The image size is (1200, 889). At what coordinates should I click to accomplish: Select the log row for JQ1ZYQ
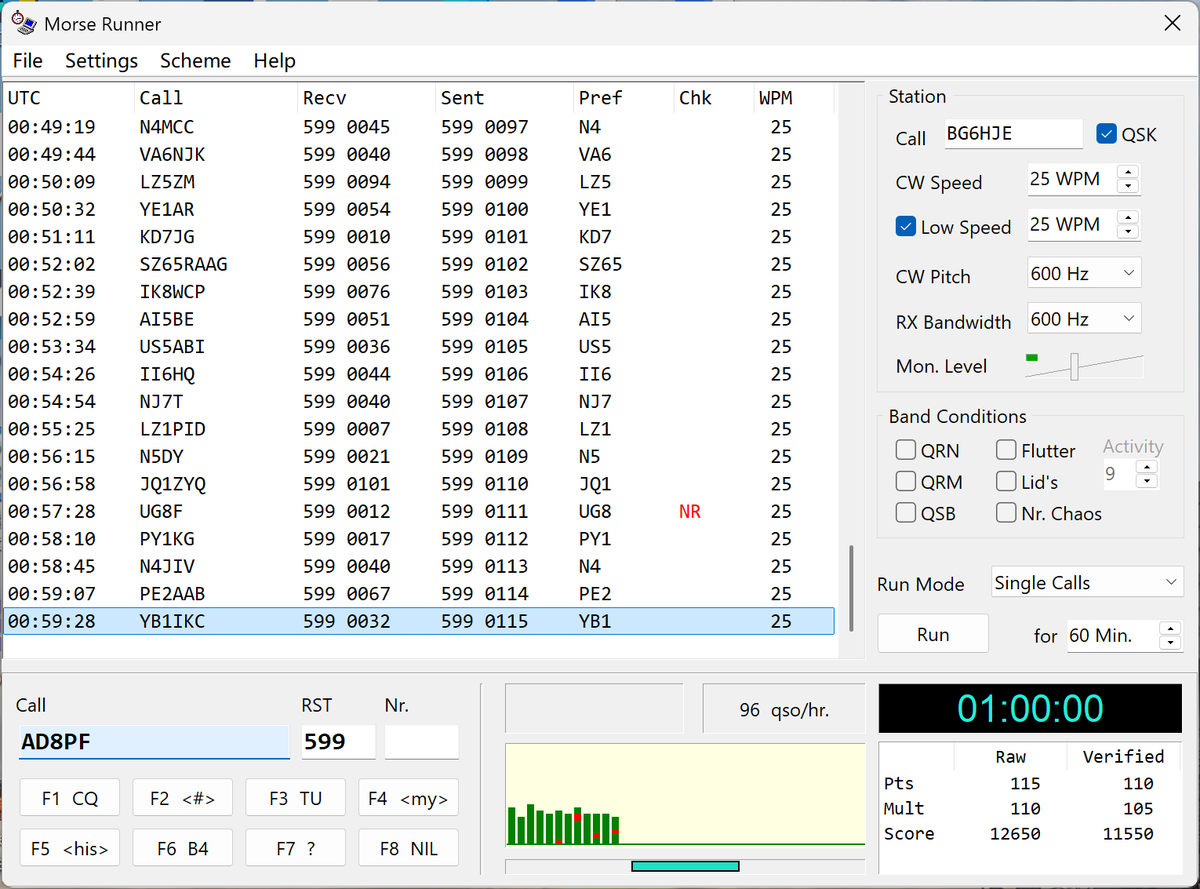point(419,484)
